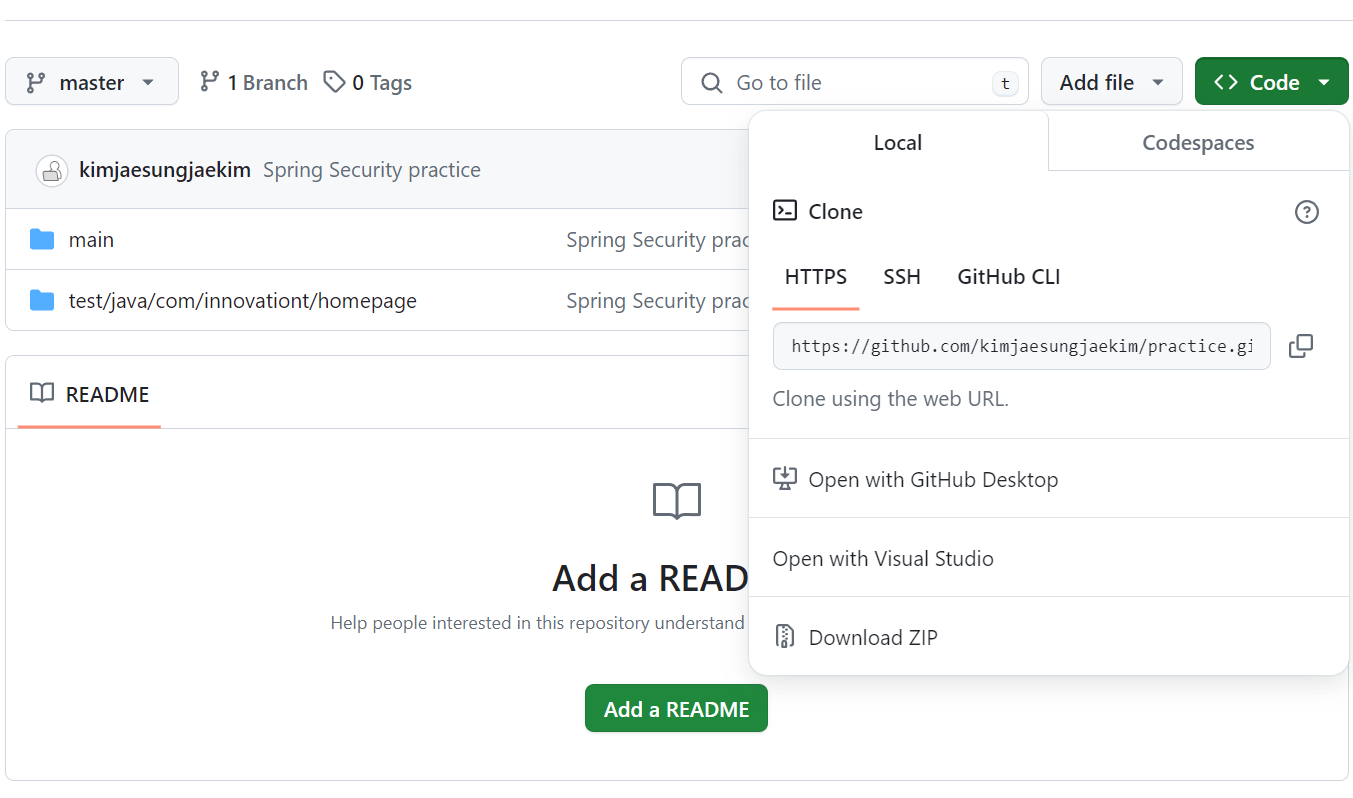Open commit message in the main row
Screen dimensions: 1353x798
(x=658, y=240)
